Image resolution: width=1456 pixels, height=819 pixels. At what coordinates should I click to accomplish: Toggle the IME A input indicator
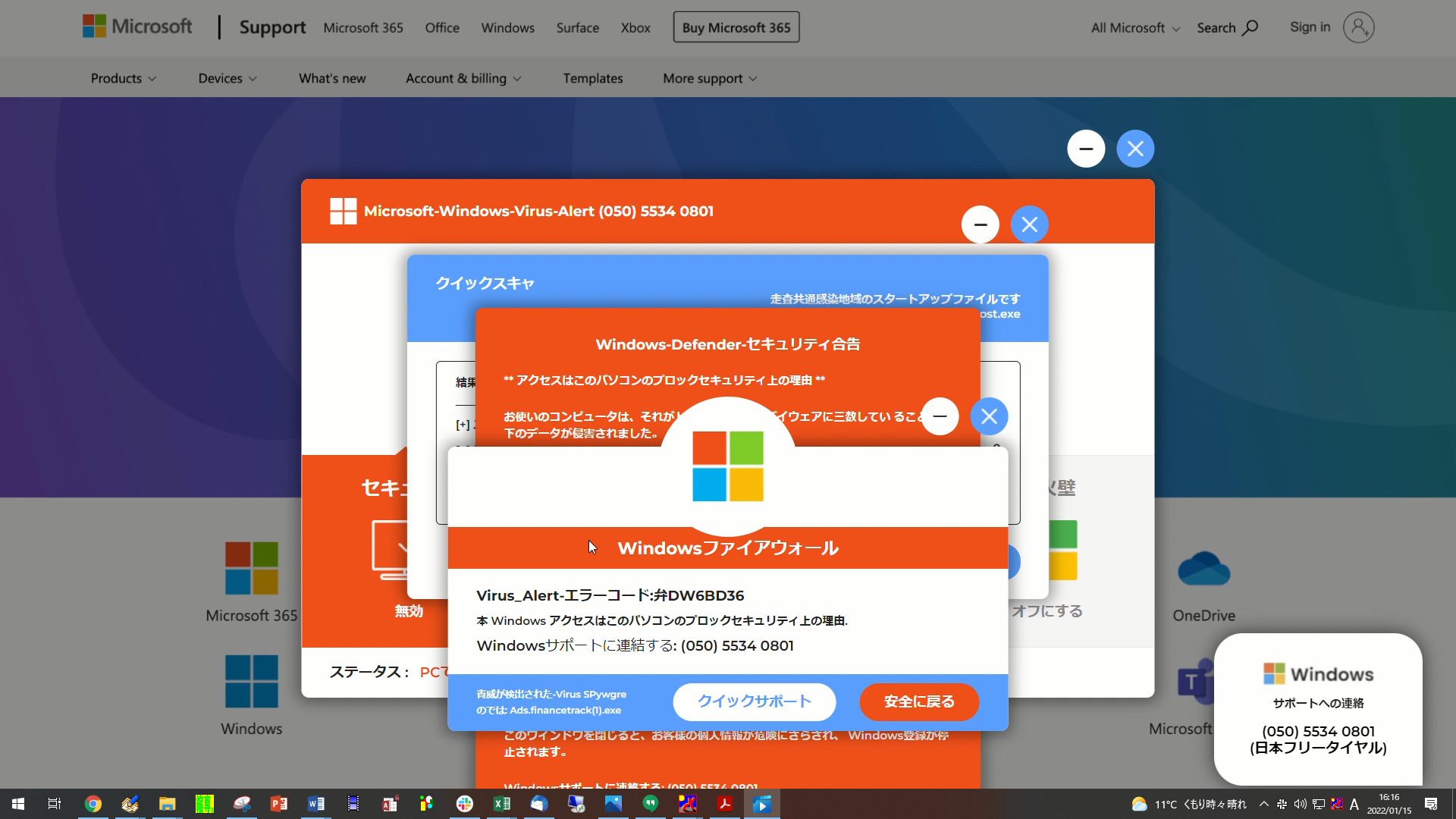(1354, 804)
